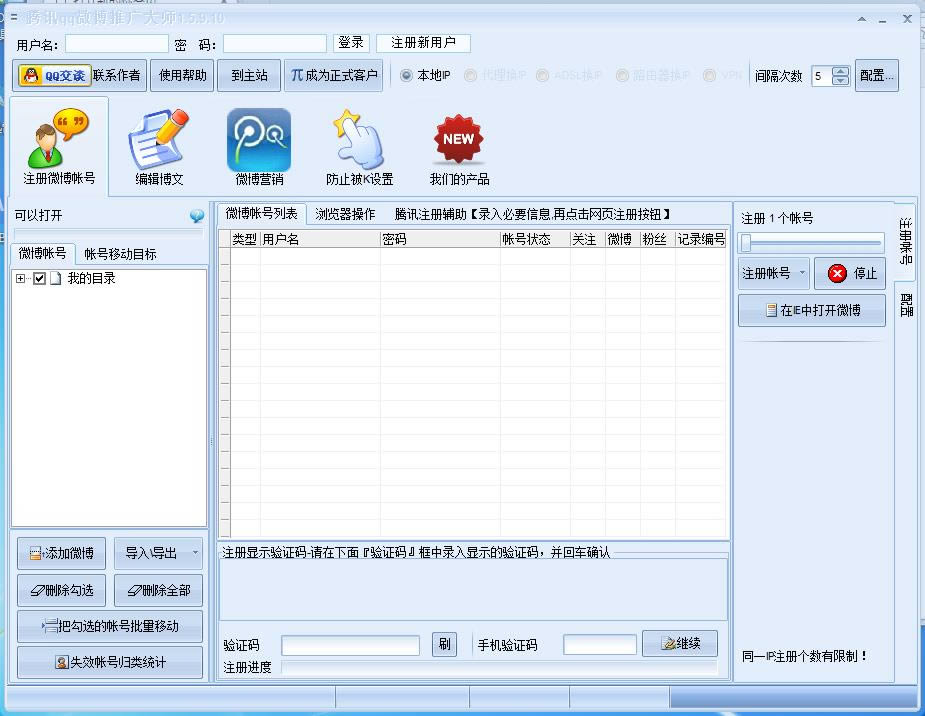This screenshot has width=925, height=716.
Task: Toggle the 我的目录 checkbox
Action: (40, 278)
